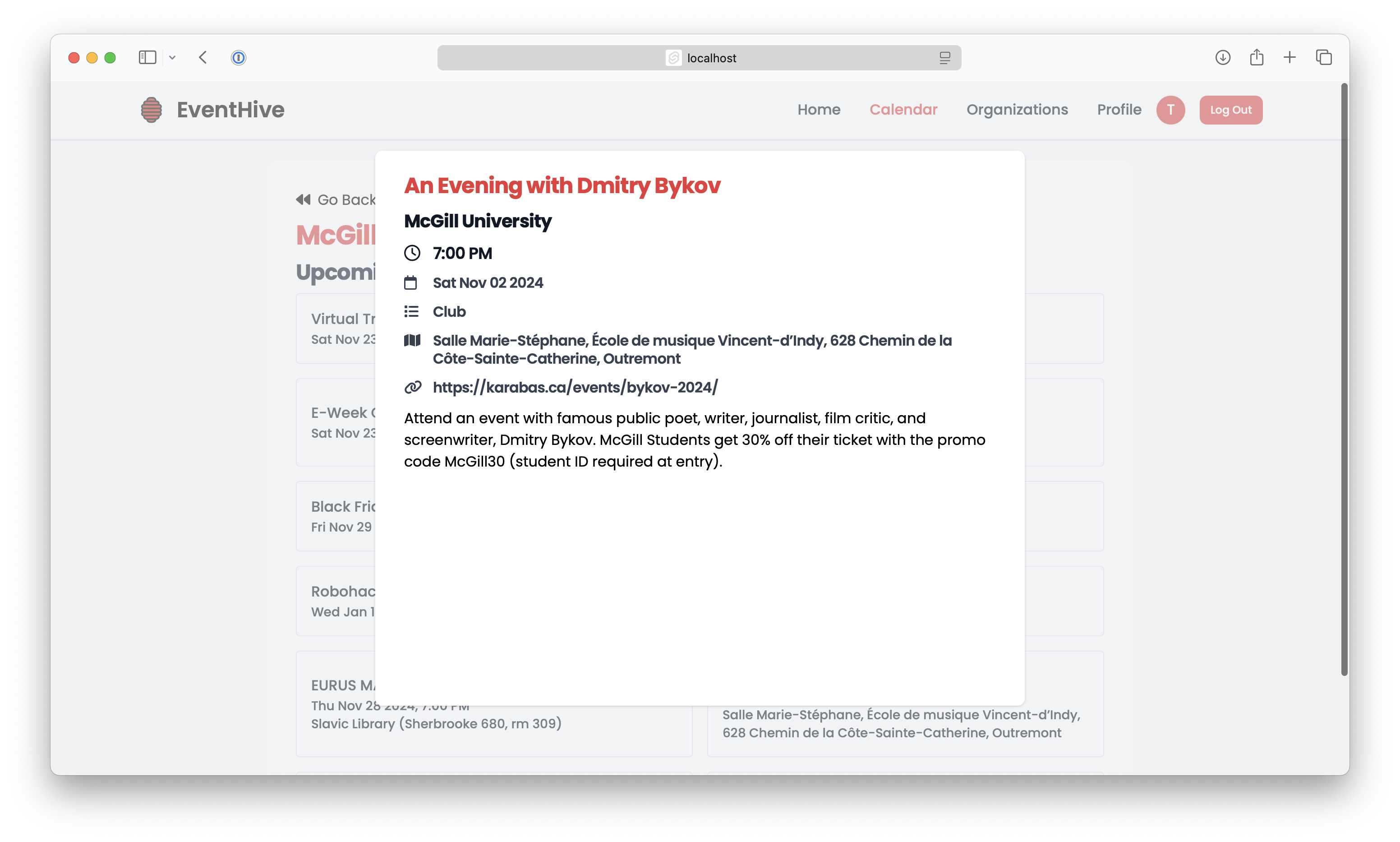This screenshot has height=842, width=1400.
Task: Open the karabas.ca event link
Action: [x=575, y=388]
